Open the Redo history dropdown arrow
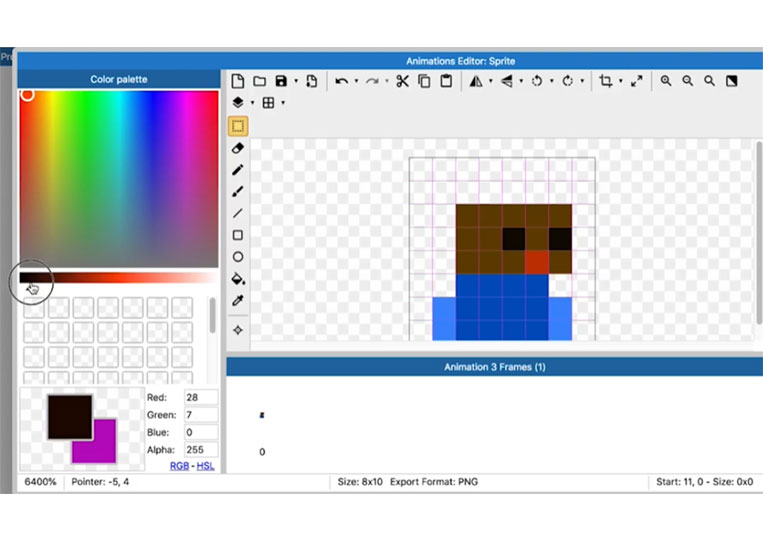This screenshot has width=763, height=541. click(387, 81)
